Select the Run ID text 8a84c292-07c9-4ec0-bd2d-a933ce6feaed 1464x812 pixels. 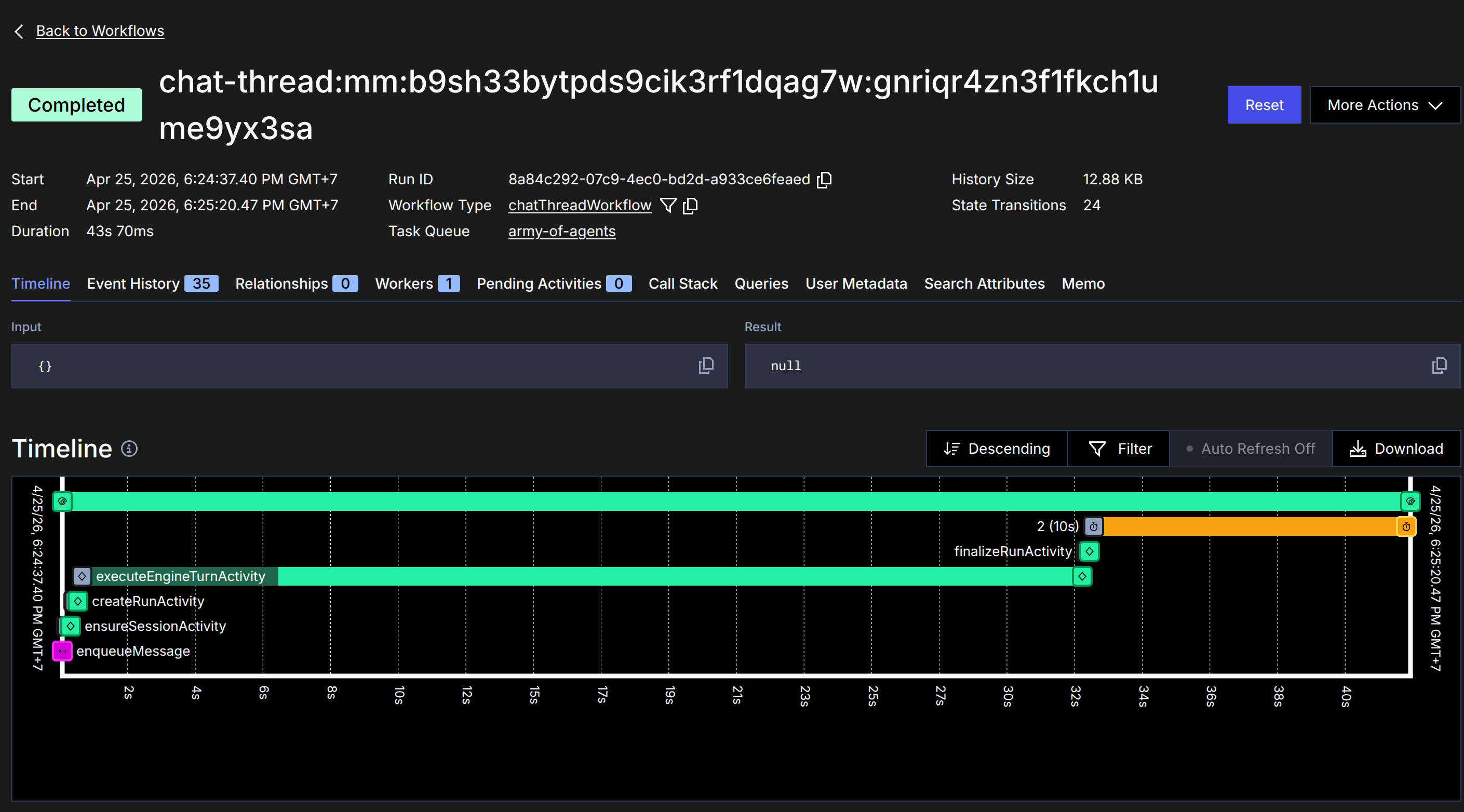pyautogui.click(x=659, y=180)
